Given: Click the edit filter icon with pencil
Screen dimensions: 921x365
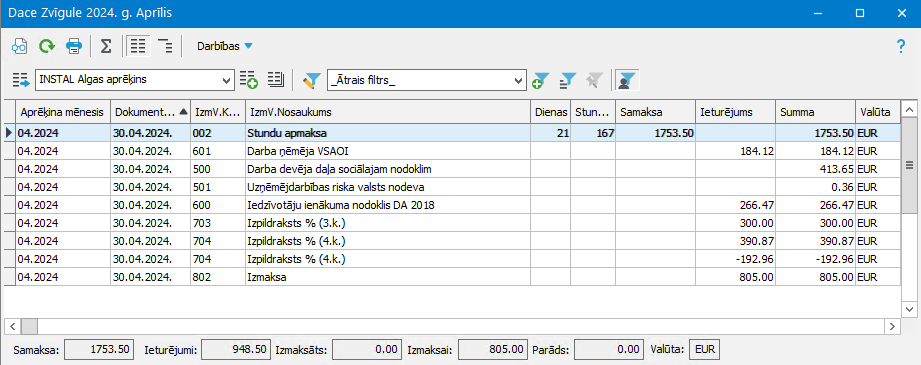Looking at the screenshot, I should click(312, 80).
